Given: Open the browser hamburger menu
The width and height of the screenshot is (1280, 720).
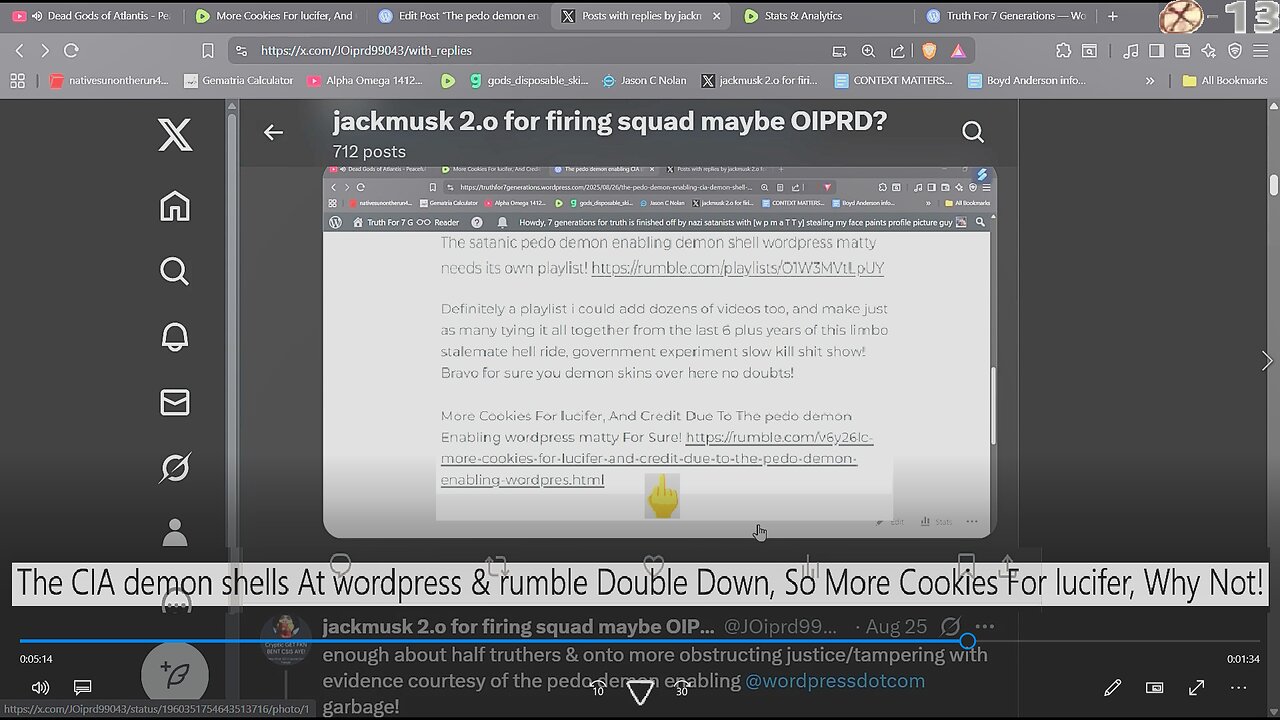Looking at the screenshot, I should coord(1261,51).
